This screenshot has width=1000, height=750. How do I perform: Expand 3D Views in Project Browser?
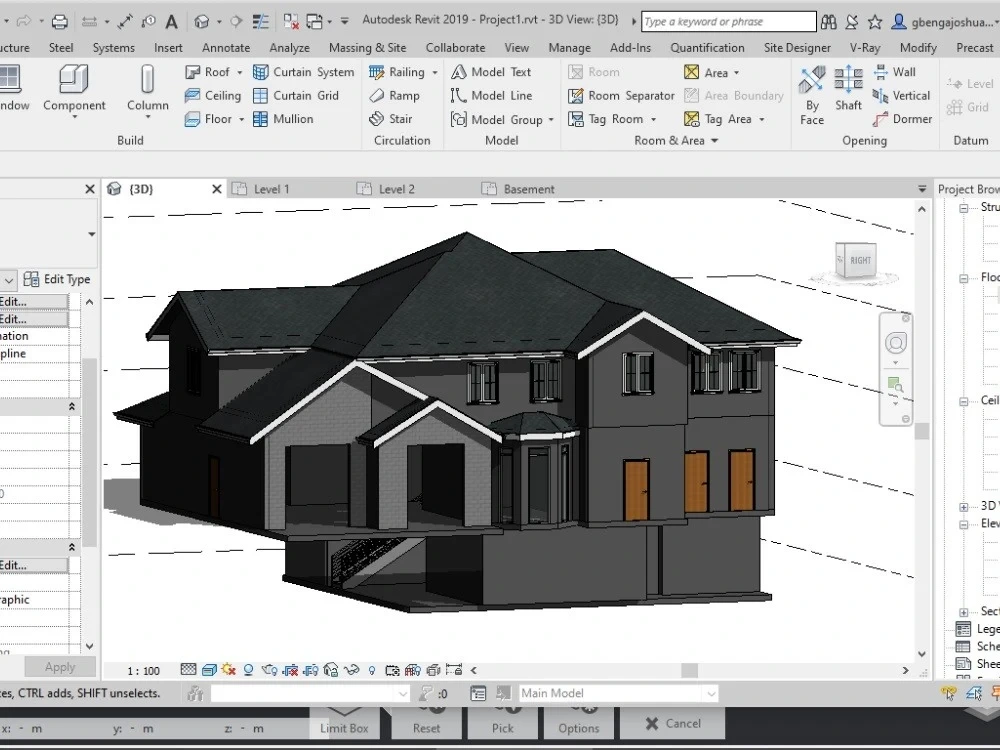(x=964, y=506)
